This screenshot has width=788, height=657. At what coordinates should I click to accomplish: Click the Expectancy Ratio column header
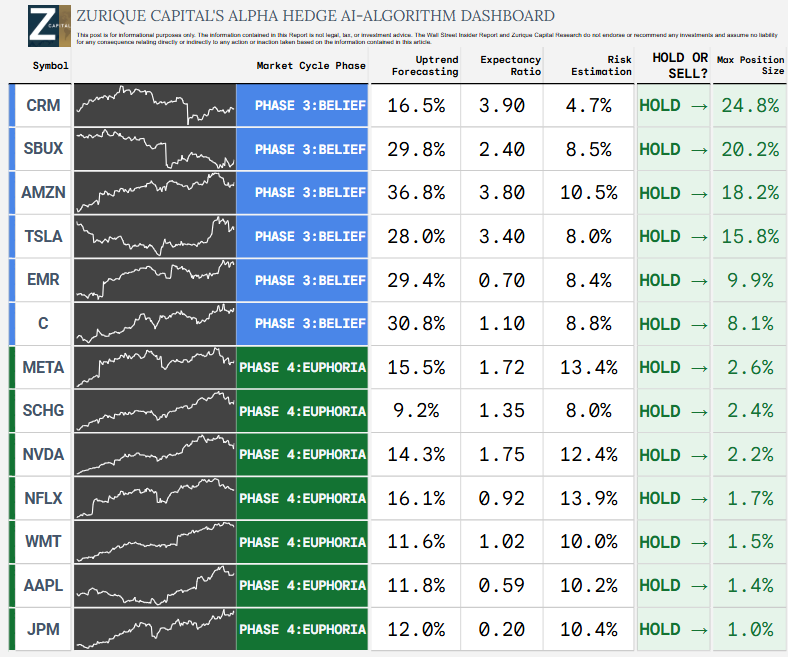(x=511, y=66)
